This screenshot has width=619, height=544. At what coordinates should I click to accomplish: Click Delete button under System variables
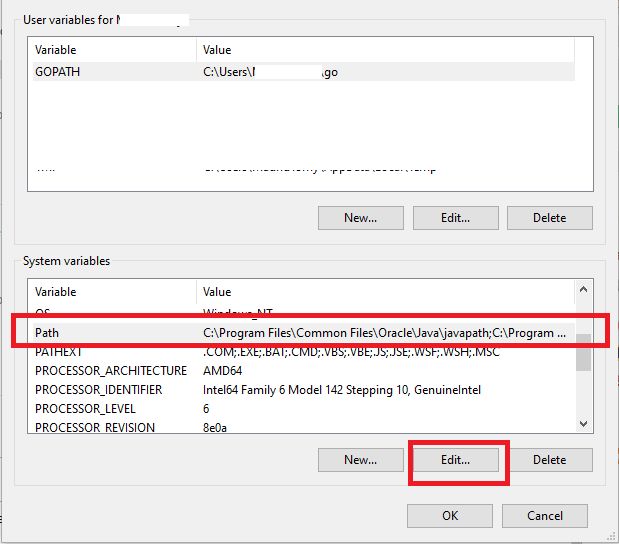pos(550,460)
